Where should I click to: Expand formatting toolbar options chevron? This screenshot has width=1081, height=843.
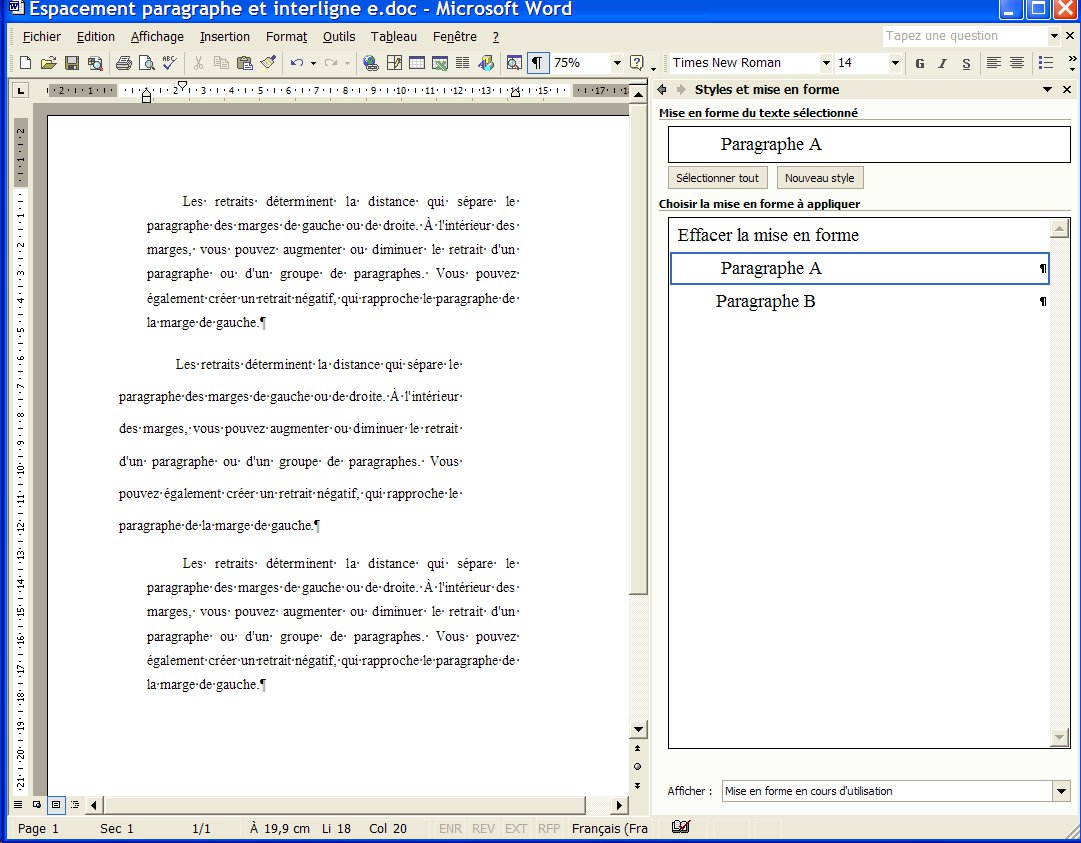coord(1072,63)
